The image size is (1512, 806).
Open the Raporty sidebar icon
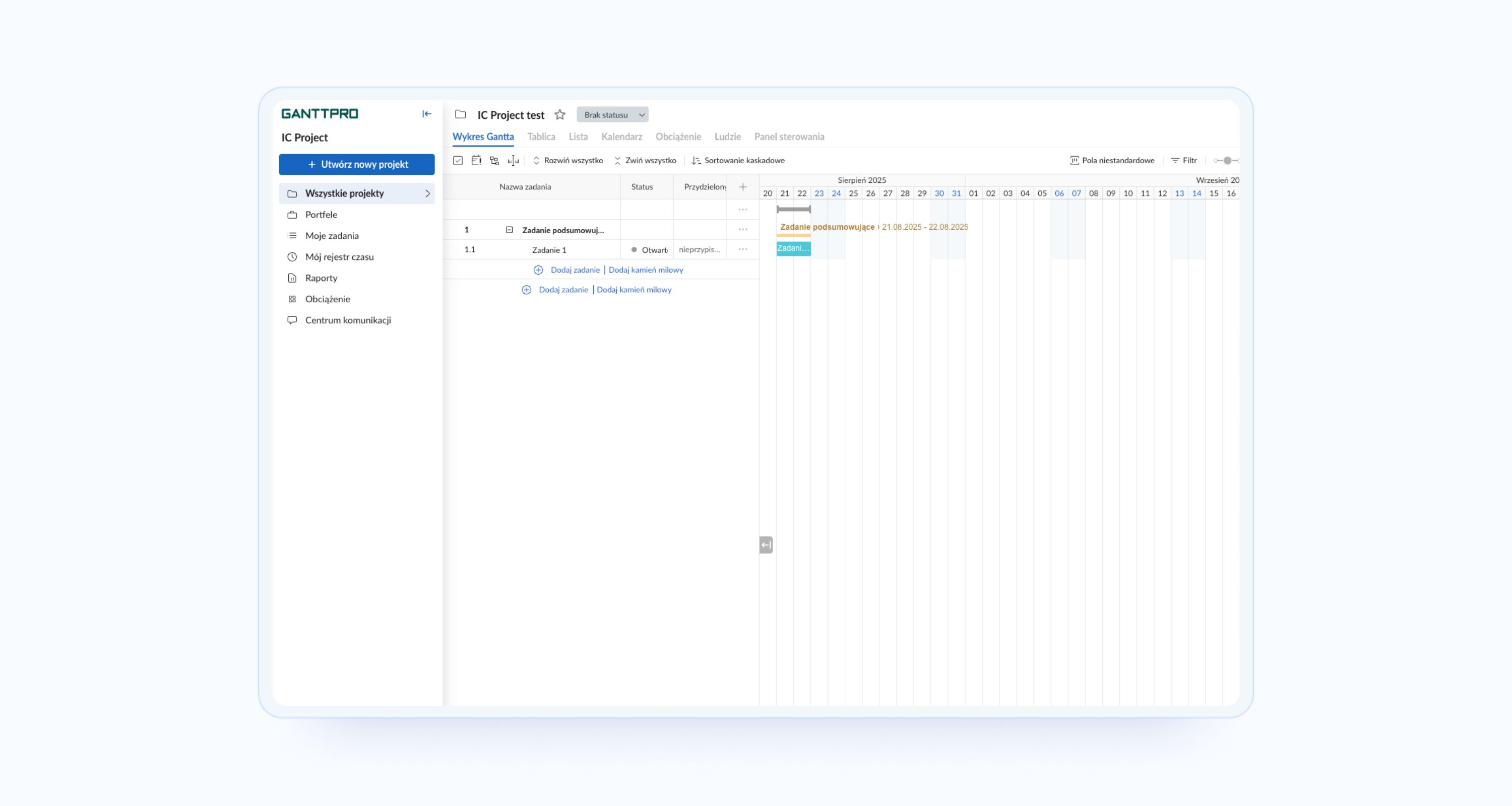pyautogui.click(x=292, y=278)
